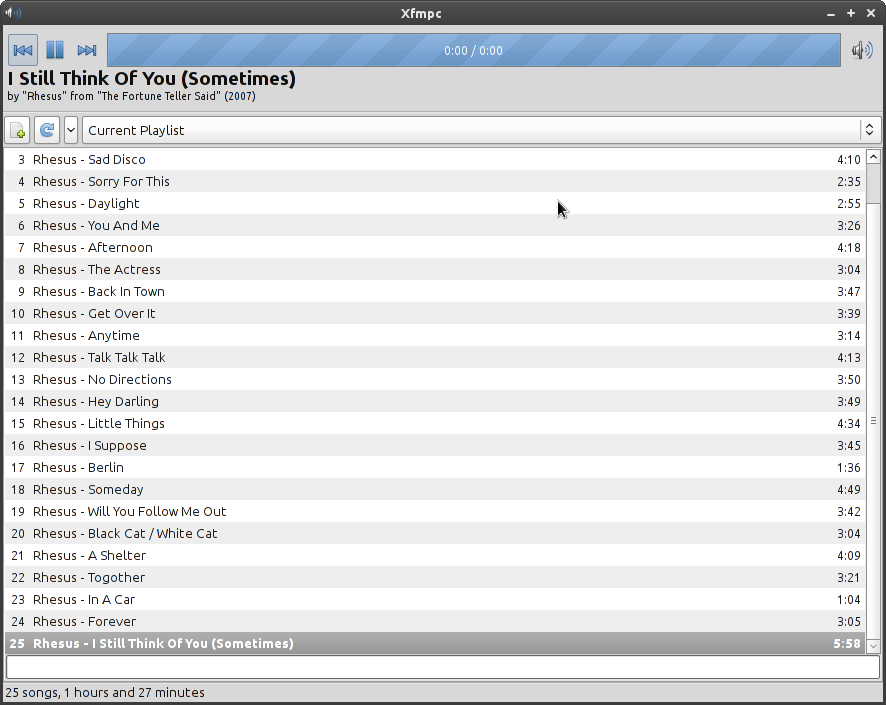Expand the small toolbar menu arrow
Screen dimensions: 886x705
71,131
